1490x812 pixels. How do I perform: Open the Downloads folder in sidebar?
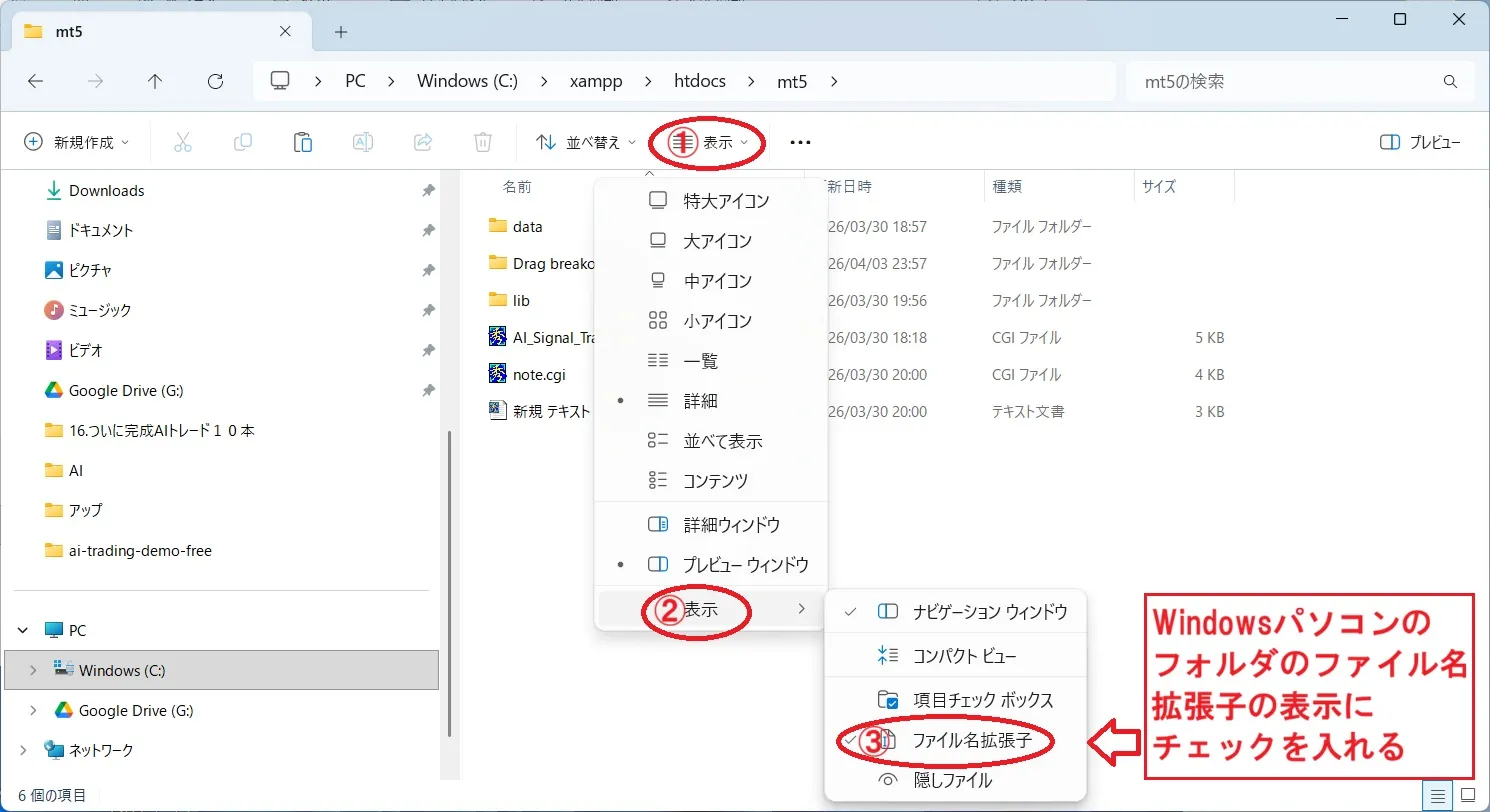106,190
